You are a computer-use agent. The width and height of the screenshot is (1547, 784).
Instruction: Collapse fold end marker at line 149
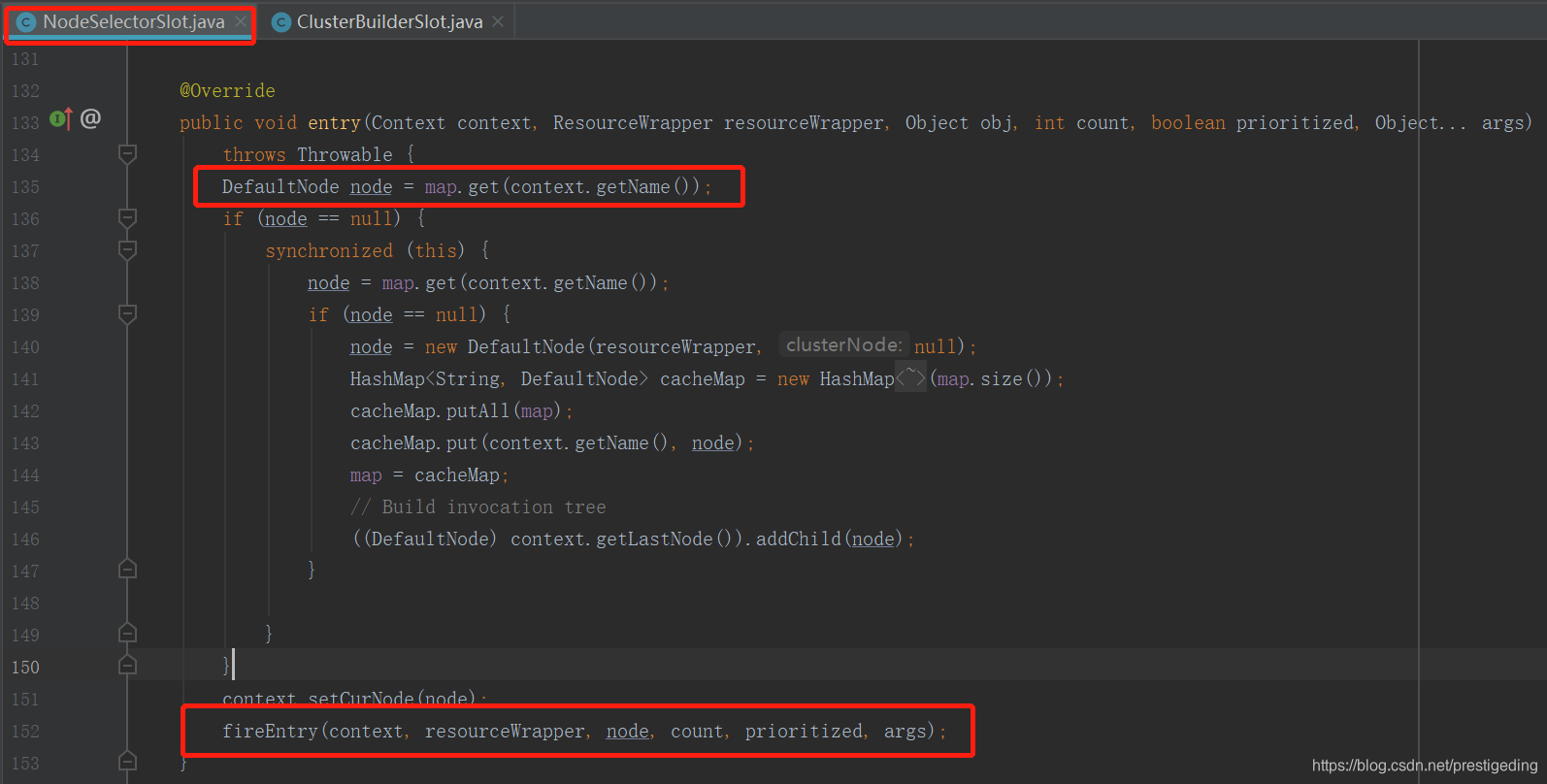[x=127, y=633]
